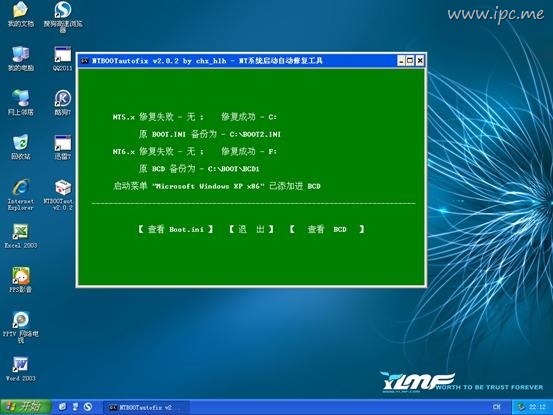
Task: Click the NT5.x repair result line
Action: [x=195, y=117]
